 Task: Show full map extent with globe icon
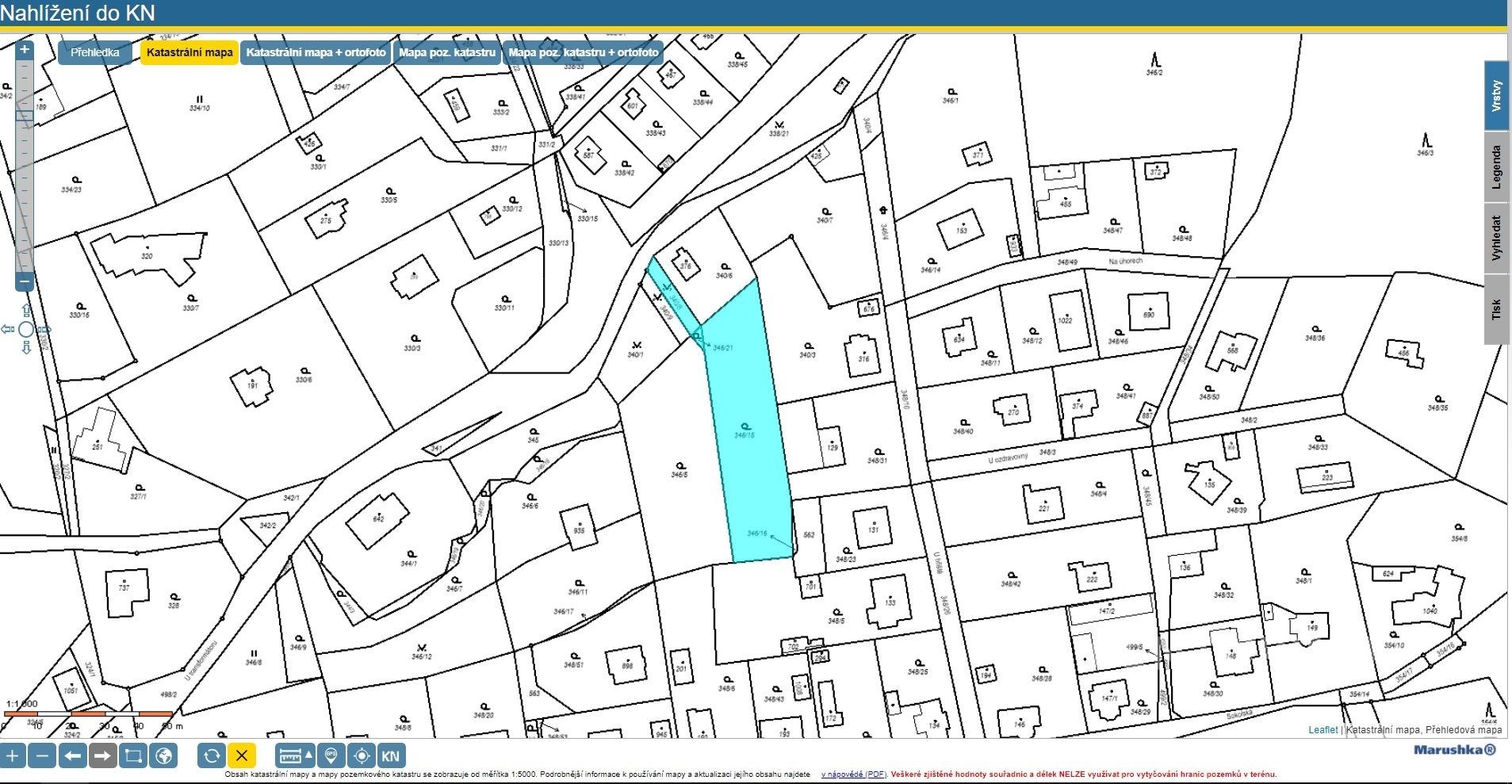(164, 755)
